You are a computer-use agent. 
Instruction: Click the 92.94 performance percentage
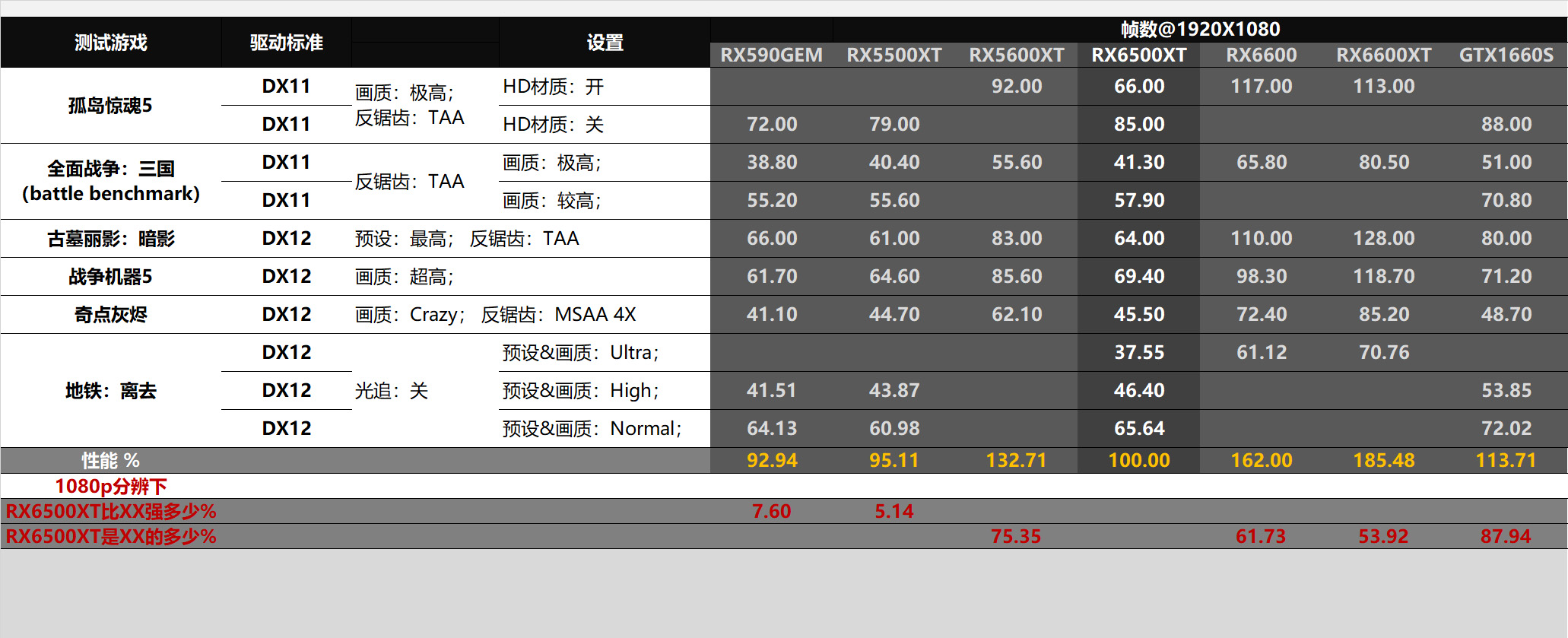pos(772,460)
